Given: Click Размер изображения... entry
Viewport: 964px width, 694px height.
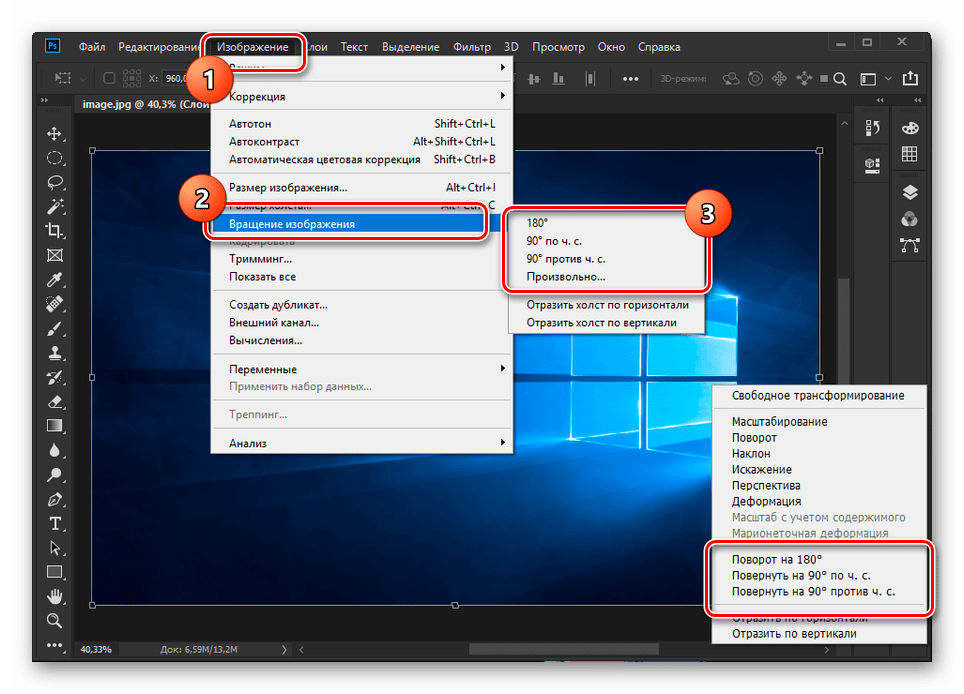Looking at the screenshot, I should coord(362,187).
